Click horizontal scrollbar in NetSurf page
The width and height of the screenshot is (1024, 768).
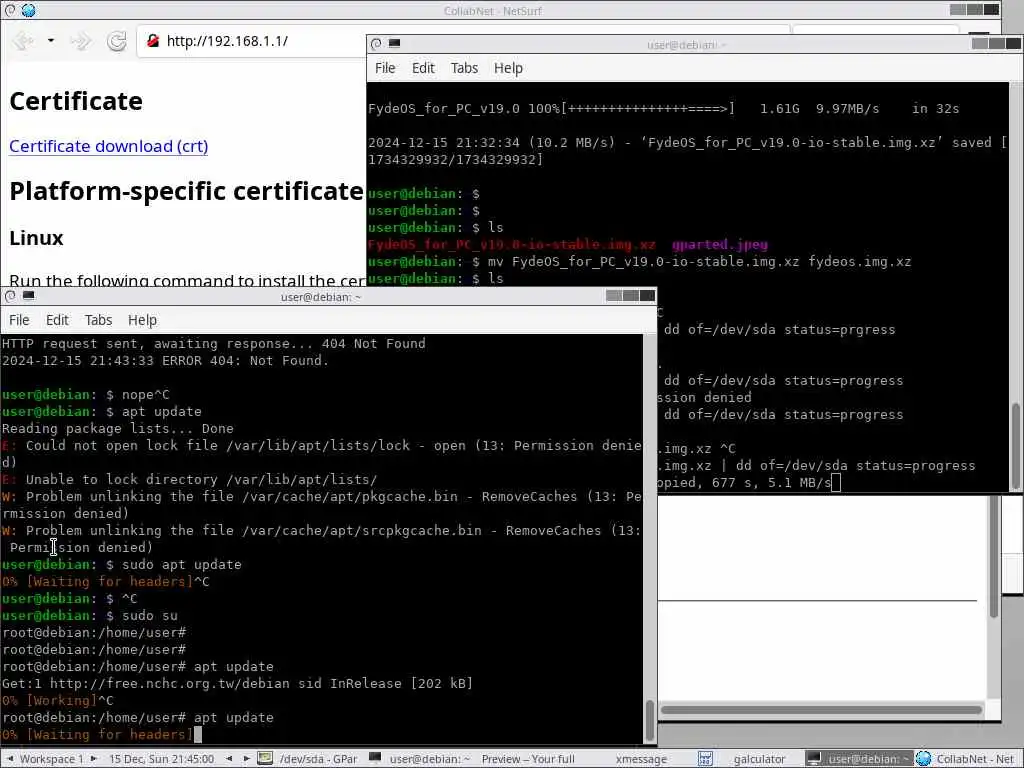(822, 710)
